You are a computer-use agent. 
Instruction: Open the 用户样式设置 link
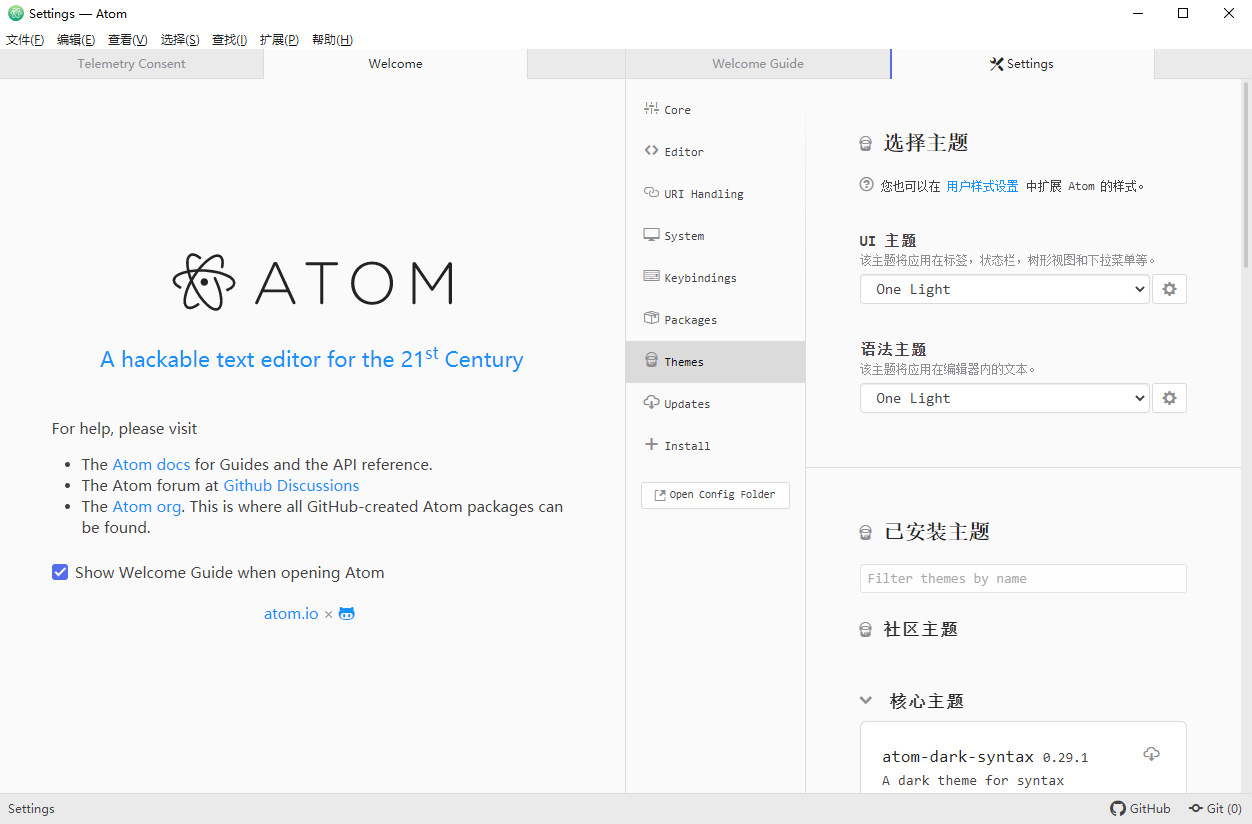point(982,186)
